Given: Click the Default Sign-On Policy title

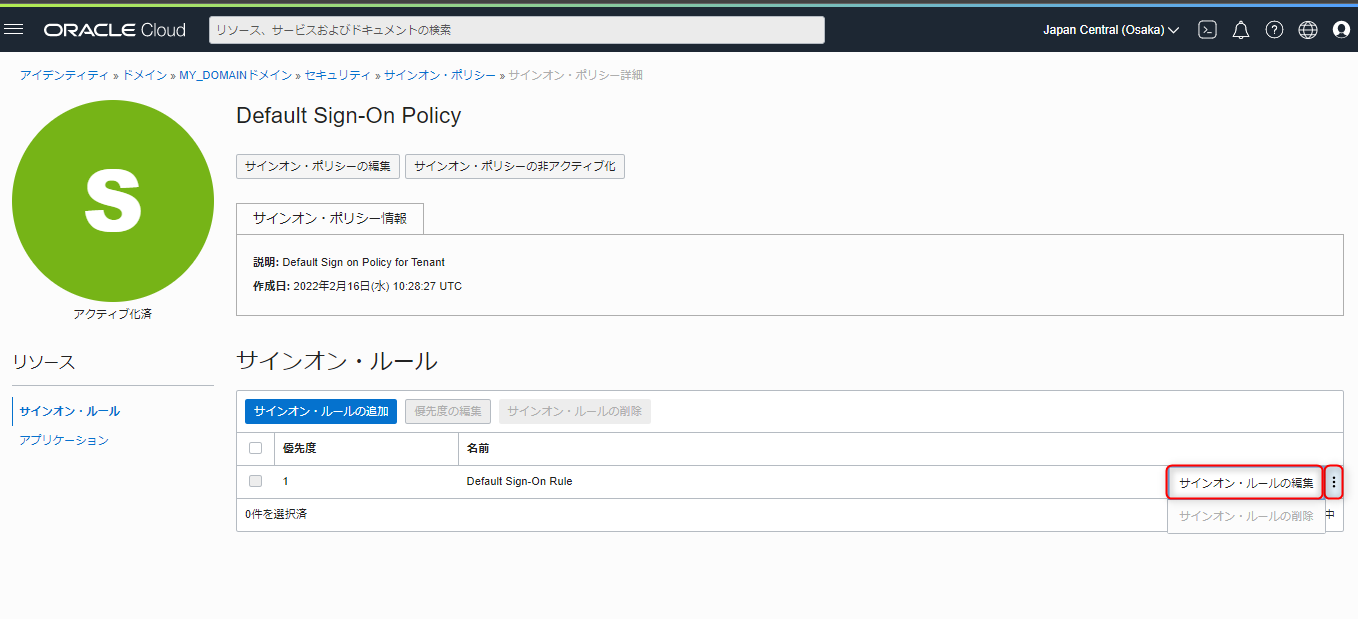Looking at the screenshot, I should click(x=349, y=115).
